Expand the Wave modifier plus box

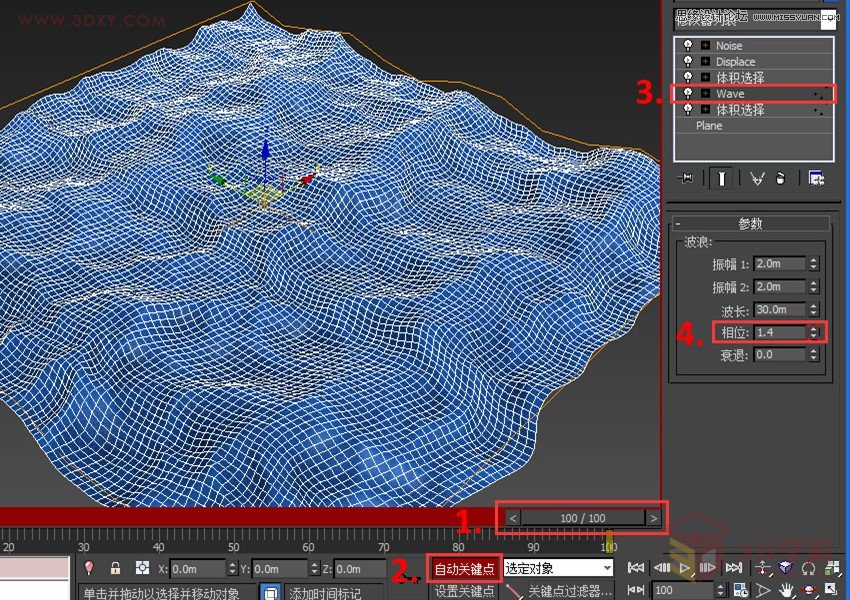[705, 93]
